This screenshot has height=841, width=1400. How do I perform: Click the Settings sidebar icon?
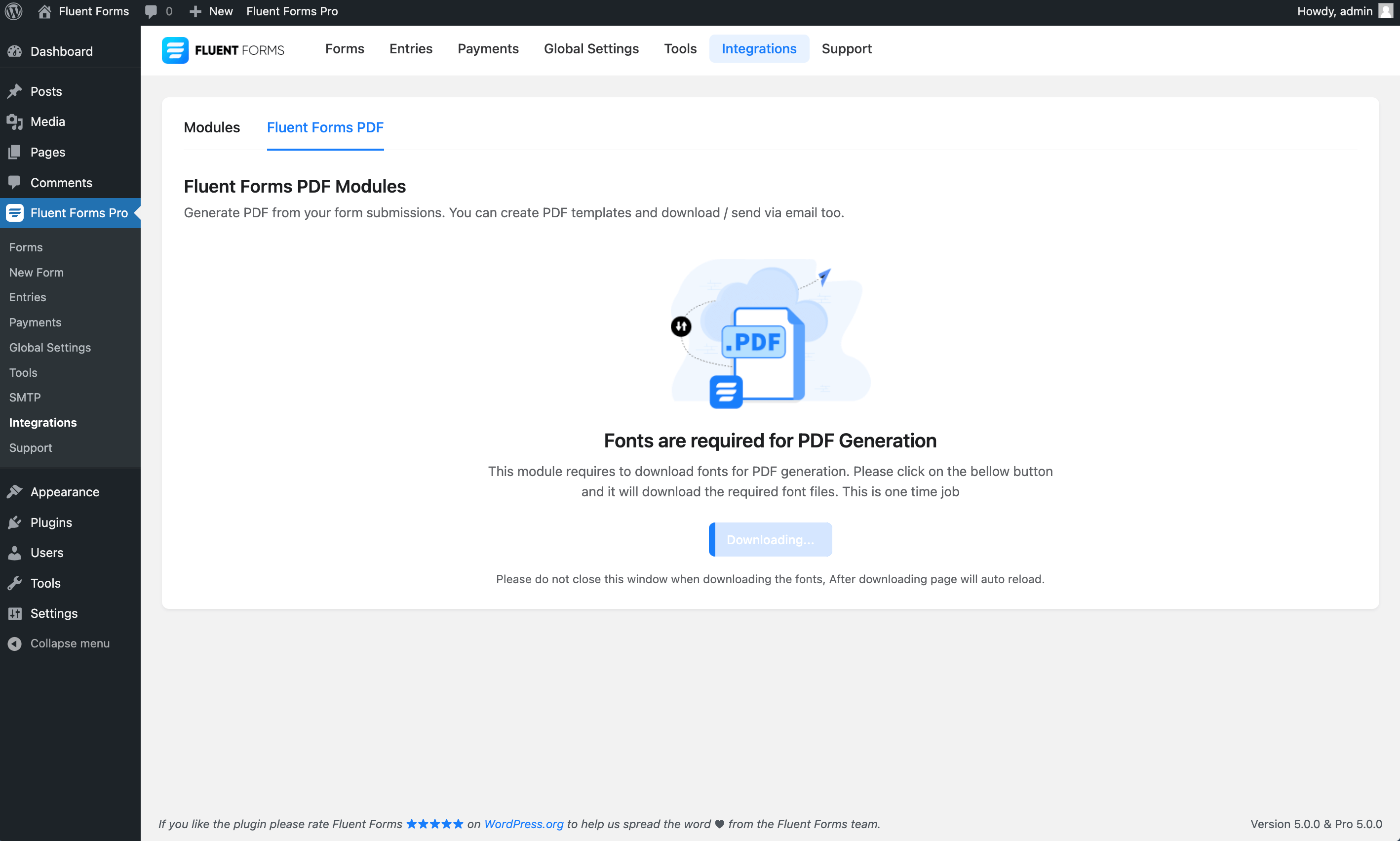15,613
